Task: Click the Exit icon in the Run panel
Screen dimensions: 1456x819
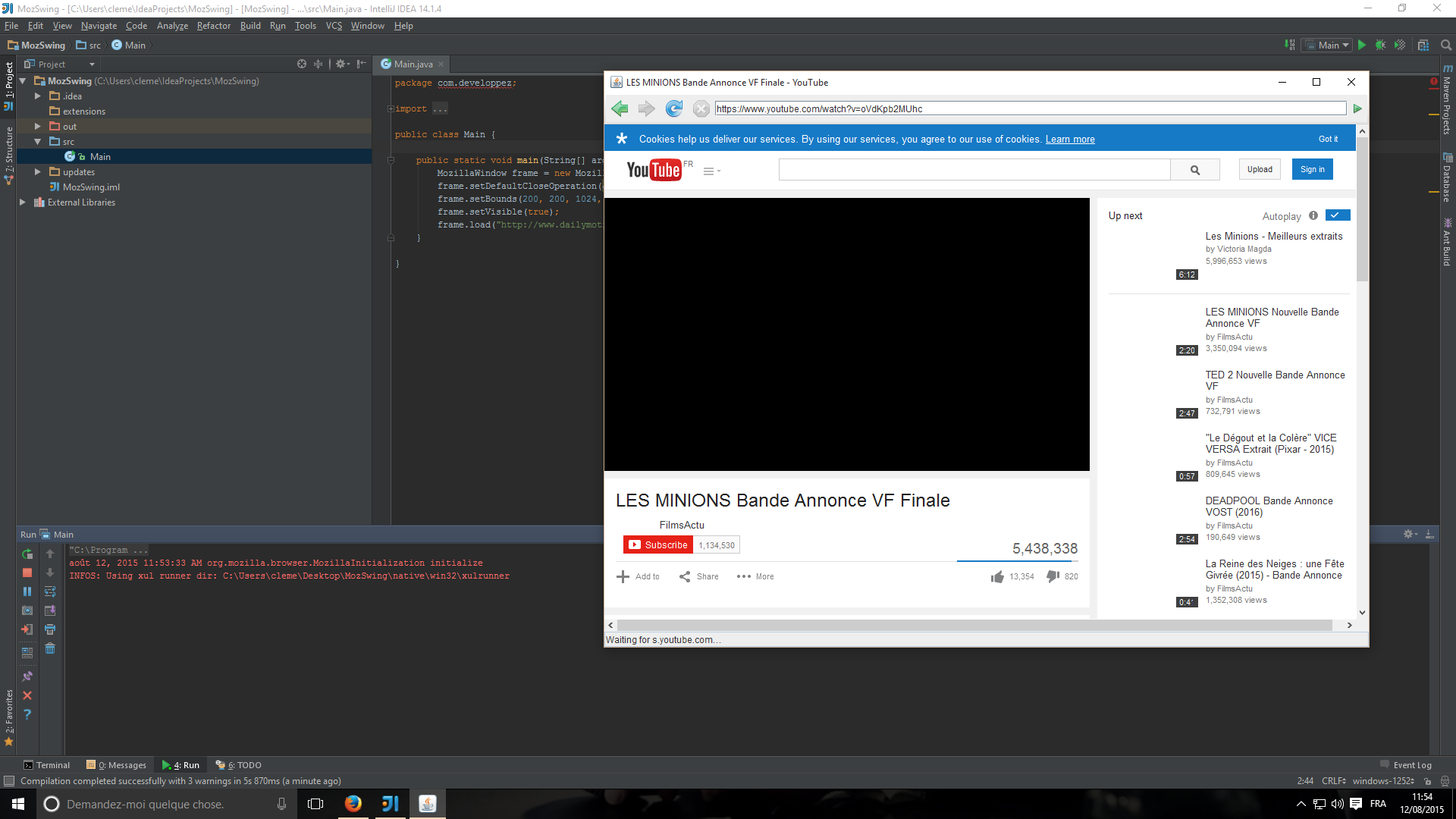Action: [x=27, y=629]
